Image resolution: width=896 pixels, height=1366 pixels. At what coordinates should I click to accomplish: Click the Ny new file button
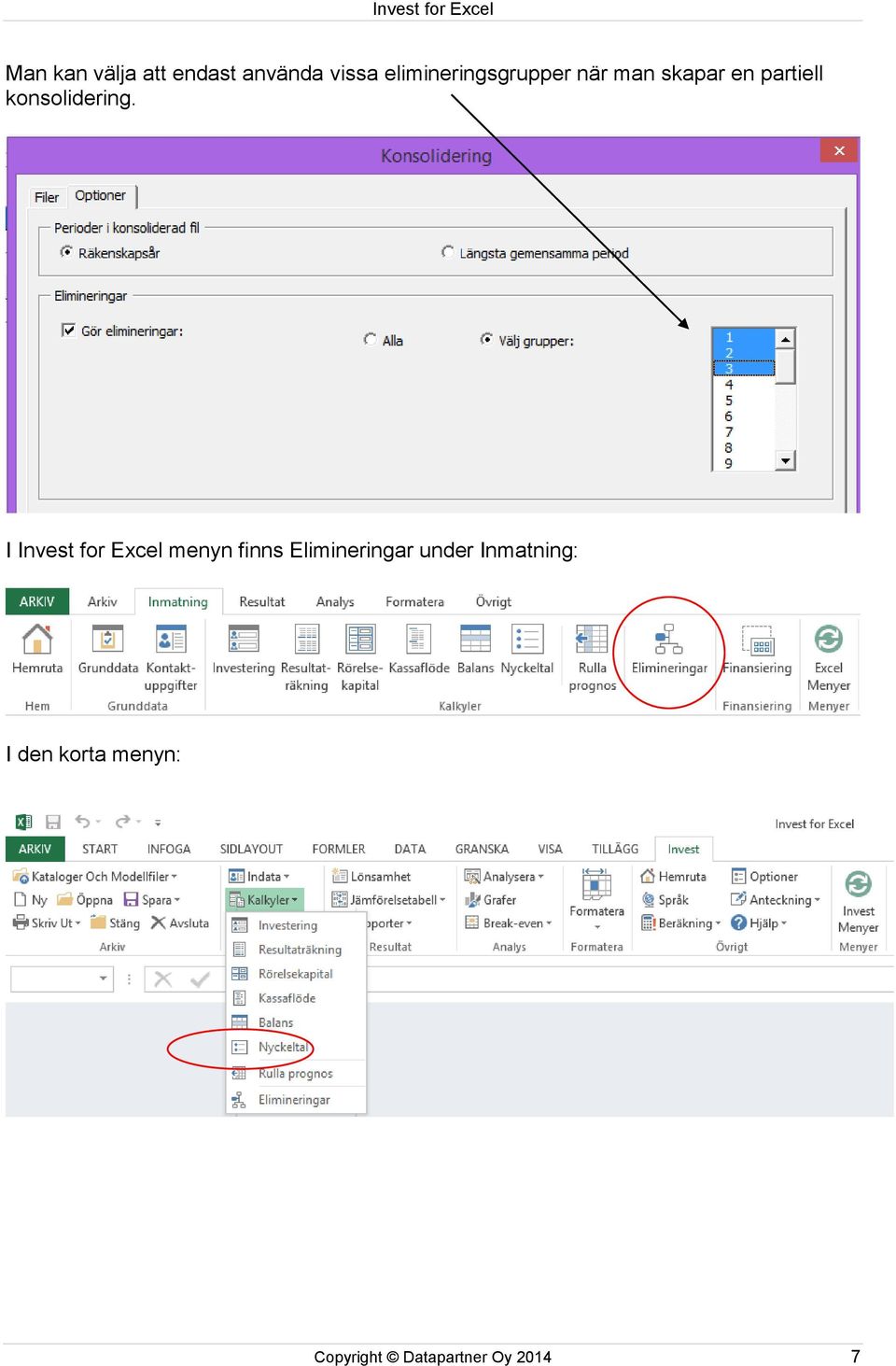(30, 900)
